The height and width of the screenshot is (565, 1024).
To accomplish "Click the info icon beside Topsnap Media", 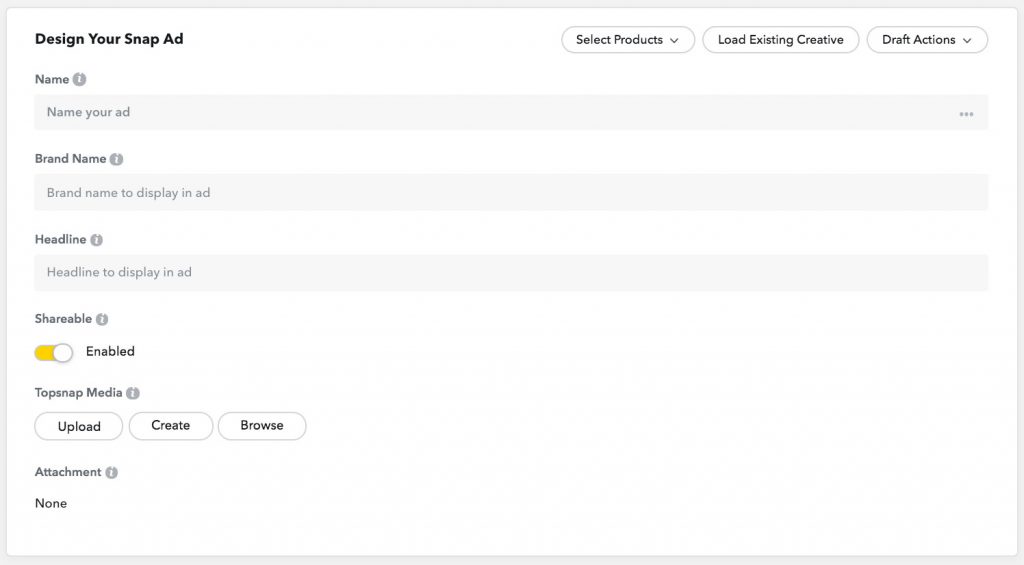I will pos(133,393).
